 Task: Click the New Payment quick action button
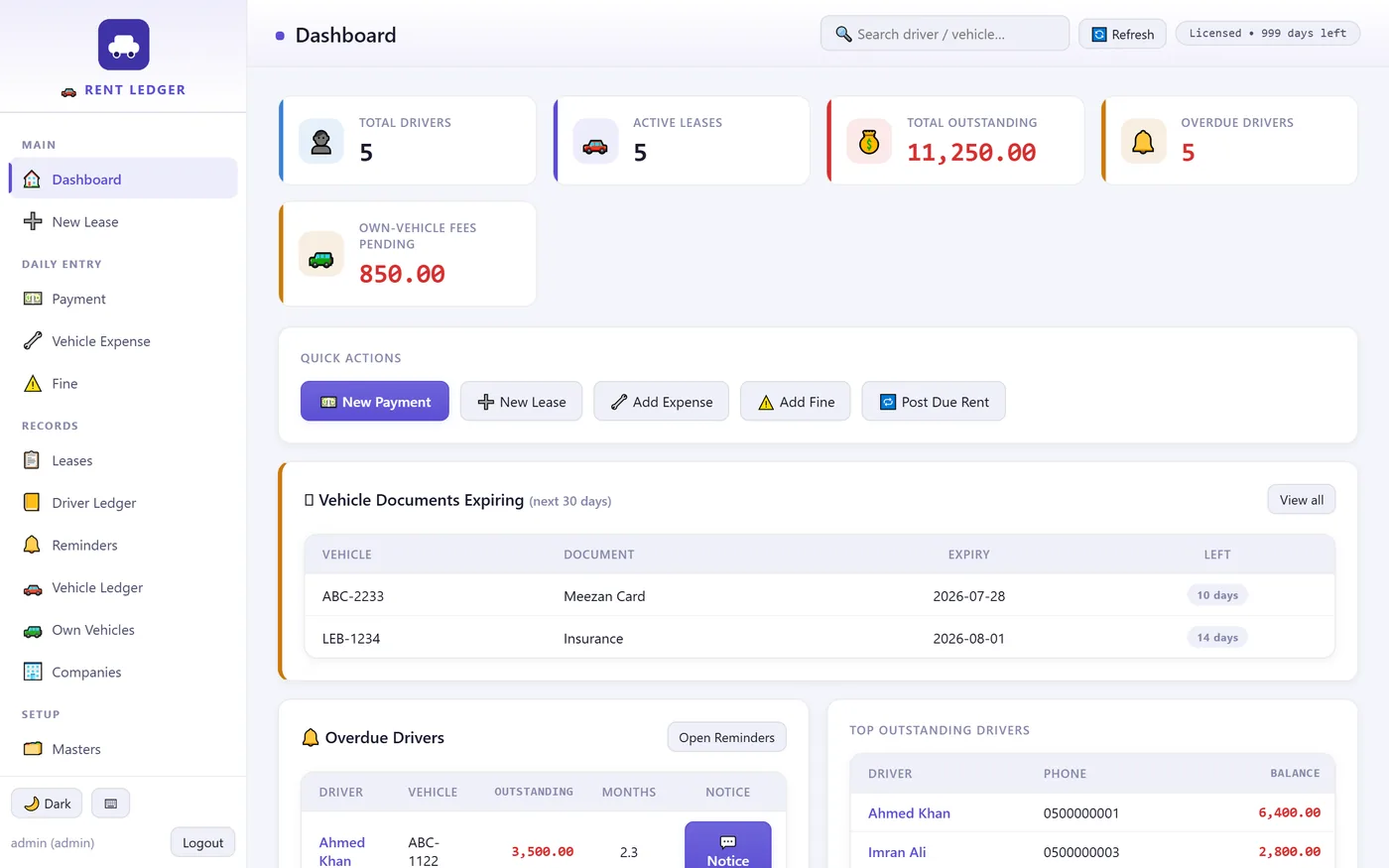point(375,401)
